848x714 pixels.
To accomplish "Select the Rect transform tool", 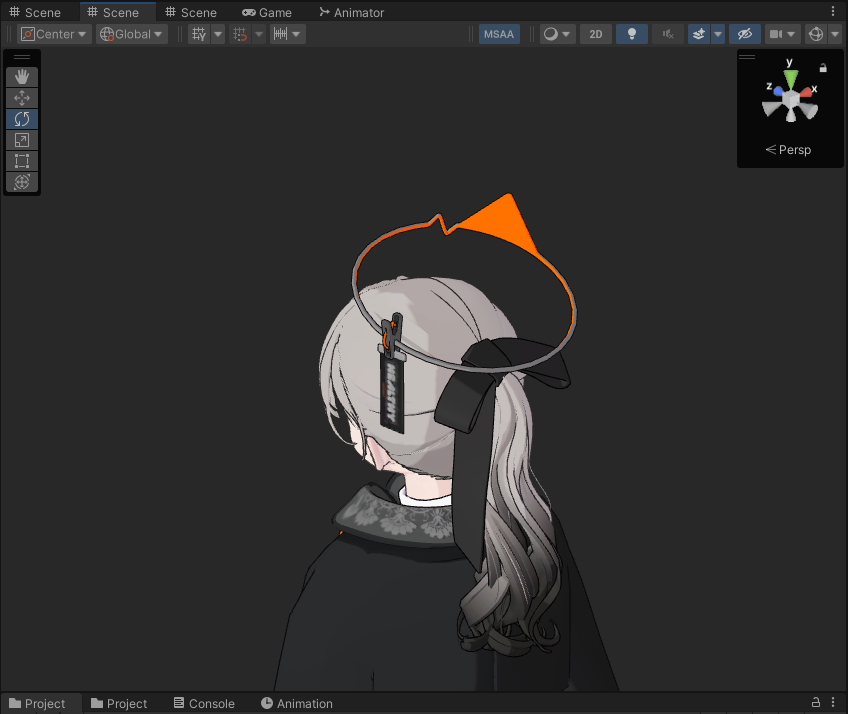I will [x=22, y=161].
